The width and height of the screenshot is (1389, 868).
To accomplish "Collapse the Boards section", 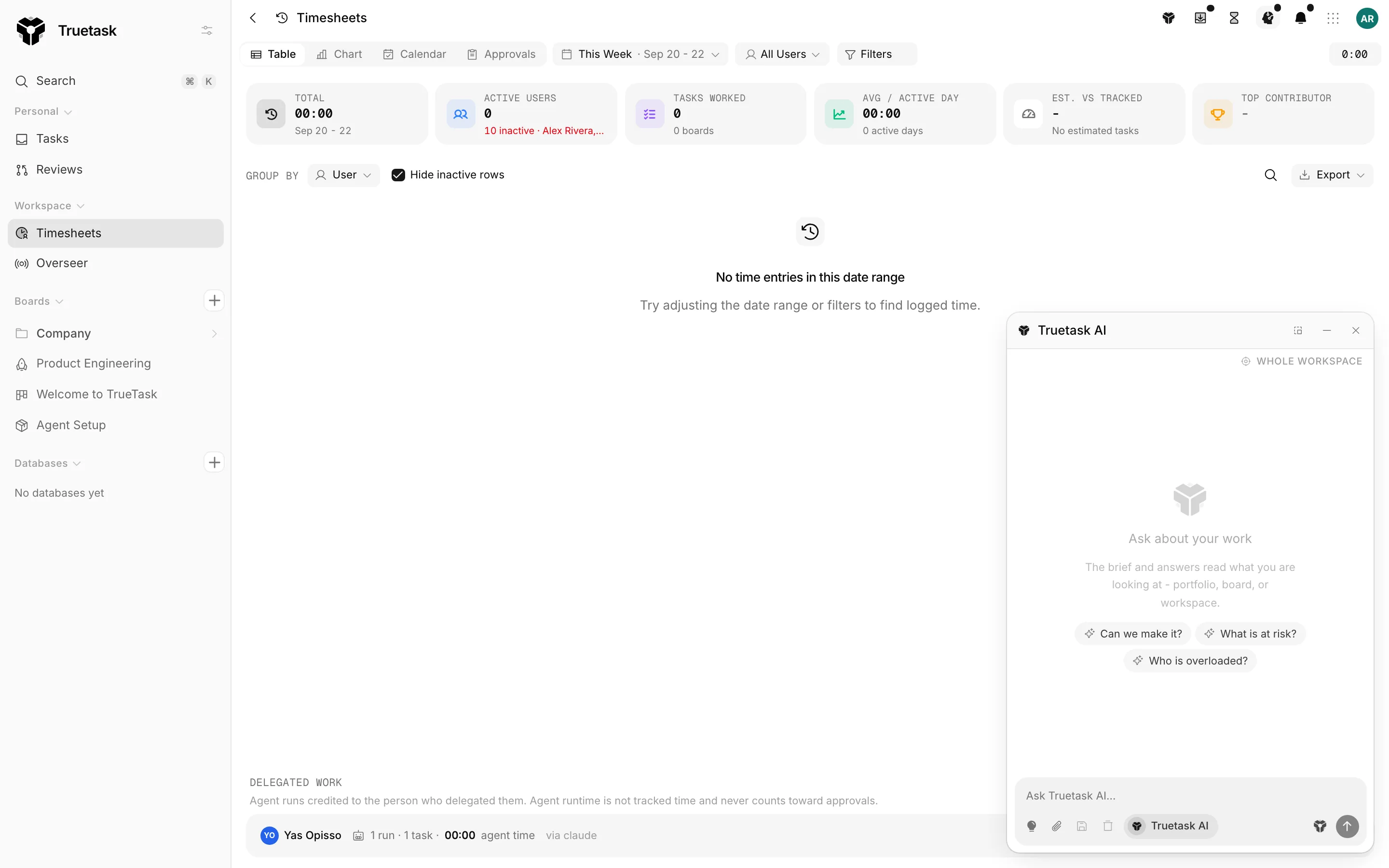I will coord(39,301).
